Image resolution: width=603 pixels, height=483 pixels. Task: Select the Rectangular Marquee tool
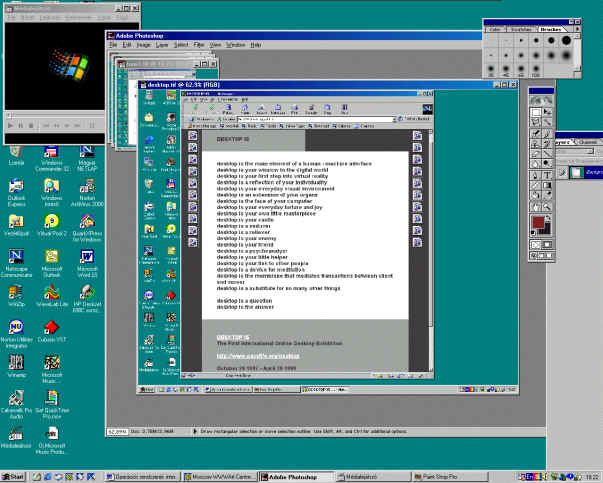click(x=536, y=112)
